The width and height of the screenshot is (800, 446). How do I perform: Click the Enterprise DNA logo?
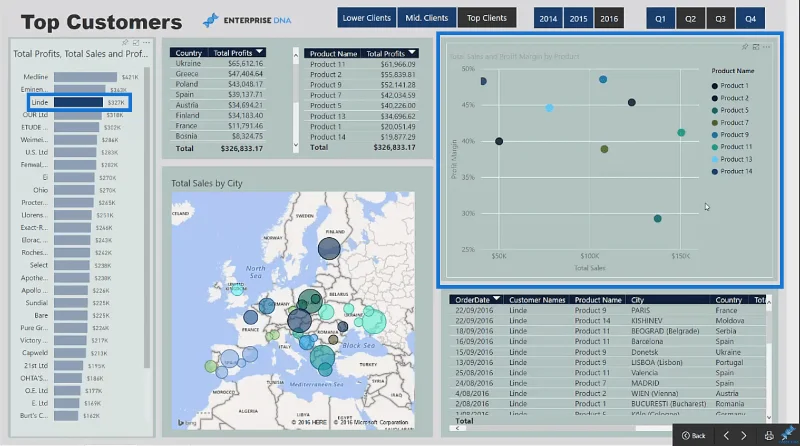tap(247, 20)
